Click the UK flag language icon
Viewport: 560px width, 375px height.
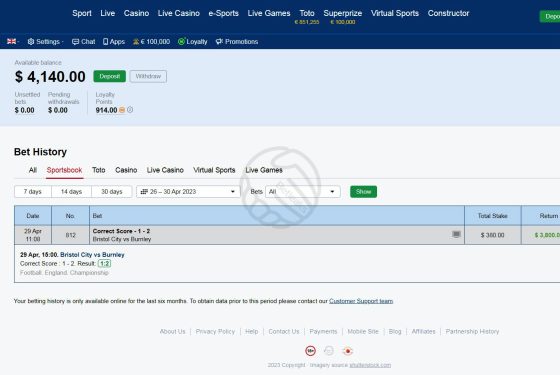pos(11,41)
